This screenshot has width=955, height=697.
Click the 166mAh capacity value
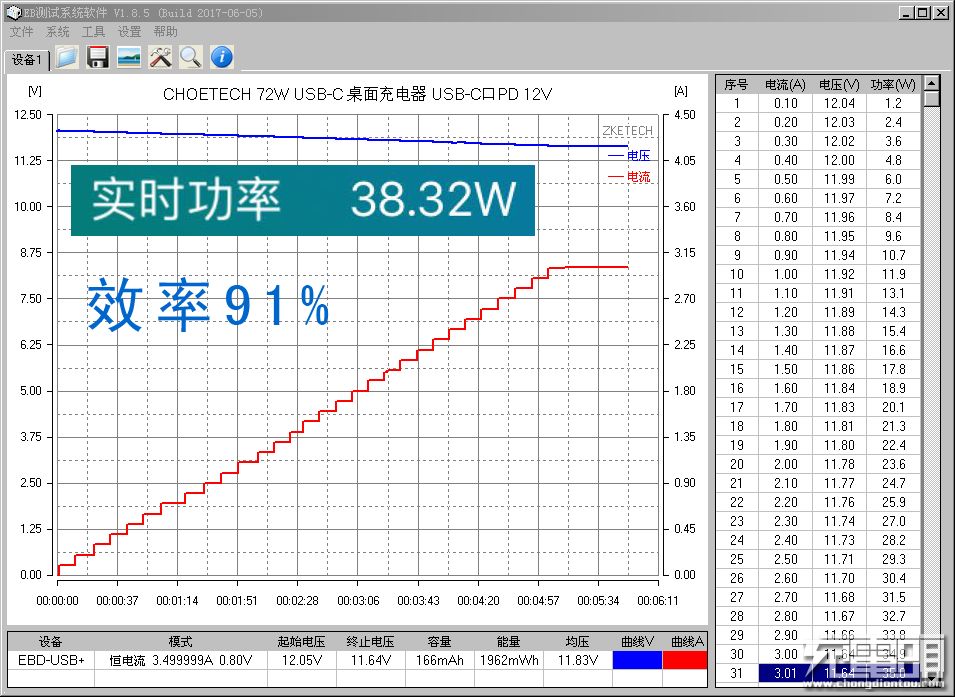pos(440,660)
